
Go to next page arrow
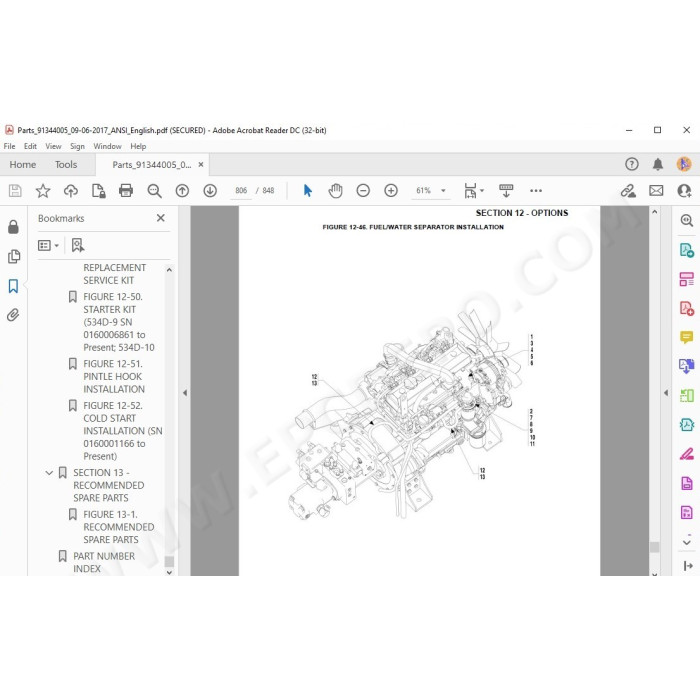point(210,191)
